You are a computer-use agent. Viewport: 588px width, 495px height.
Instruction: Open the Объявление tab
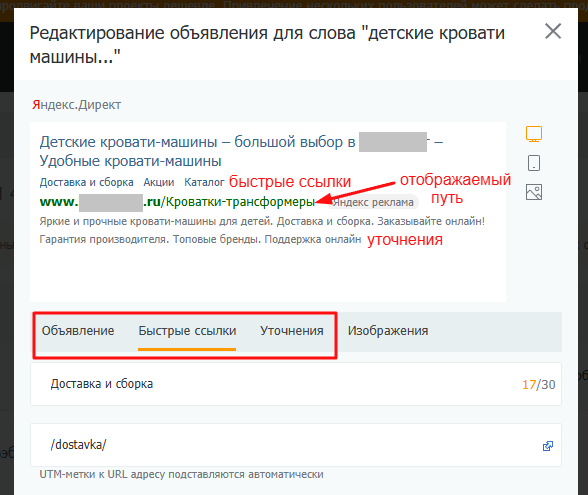tap(78, 331)
